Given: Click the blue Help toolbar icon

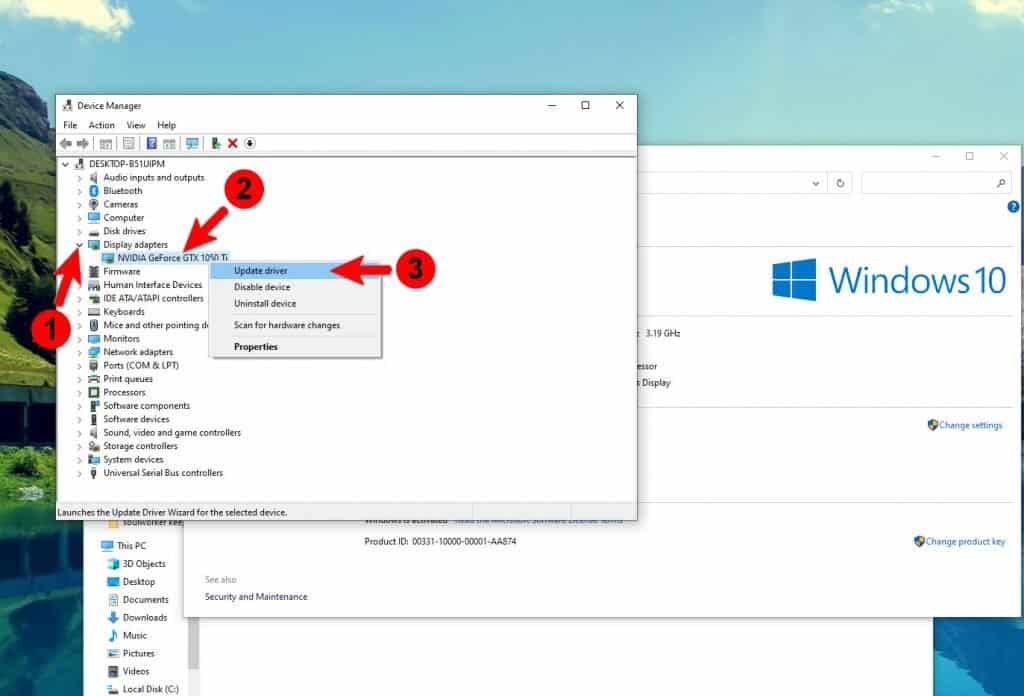Looking at the screenshot, I should (x=152, y=144).
